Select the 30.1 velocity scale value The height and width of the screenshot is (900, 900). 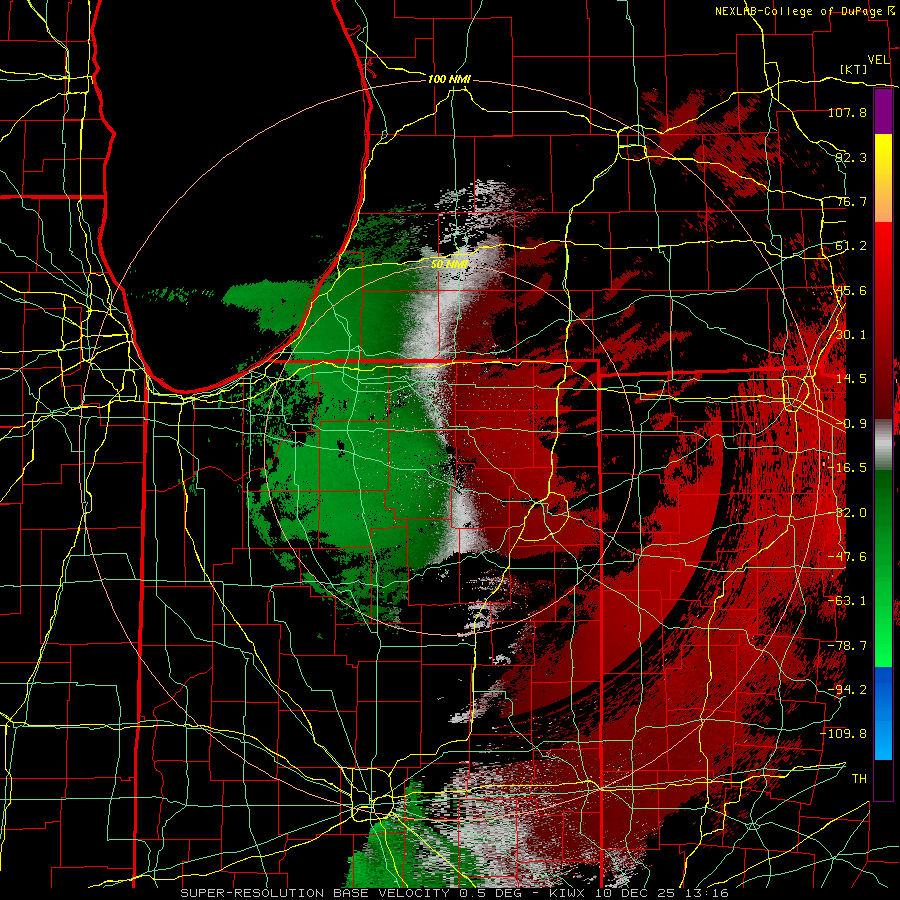tap(851, 335)
